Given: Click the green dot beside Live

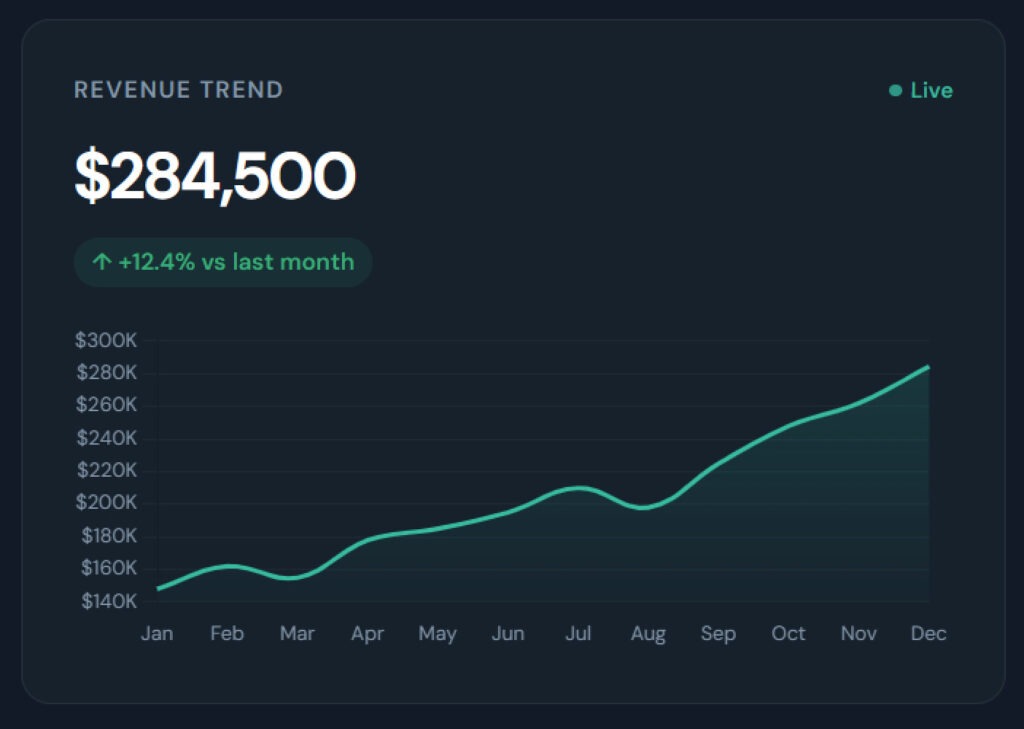Looking at the screenshot, I should [x=895, y=90].
